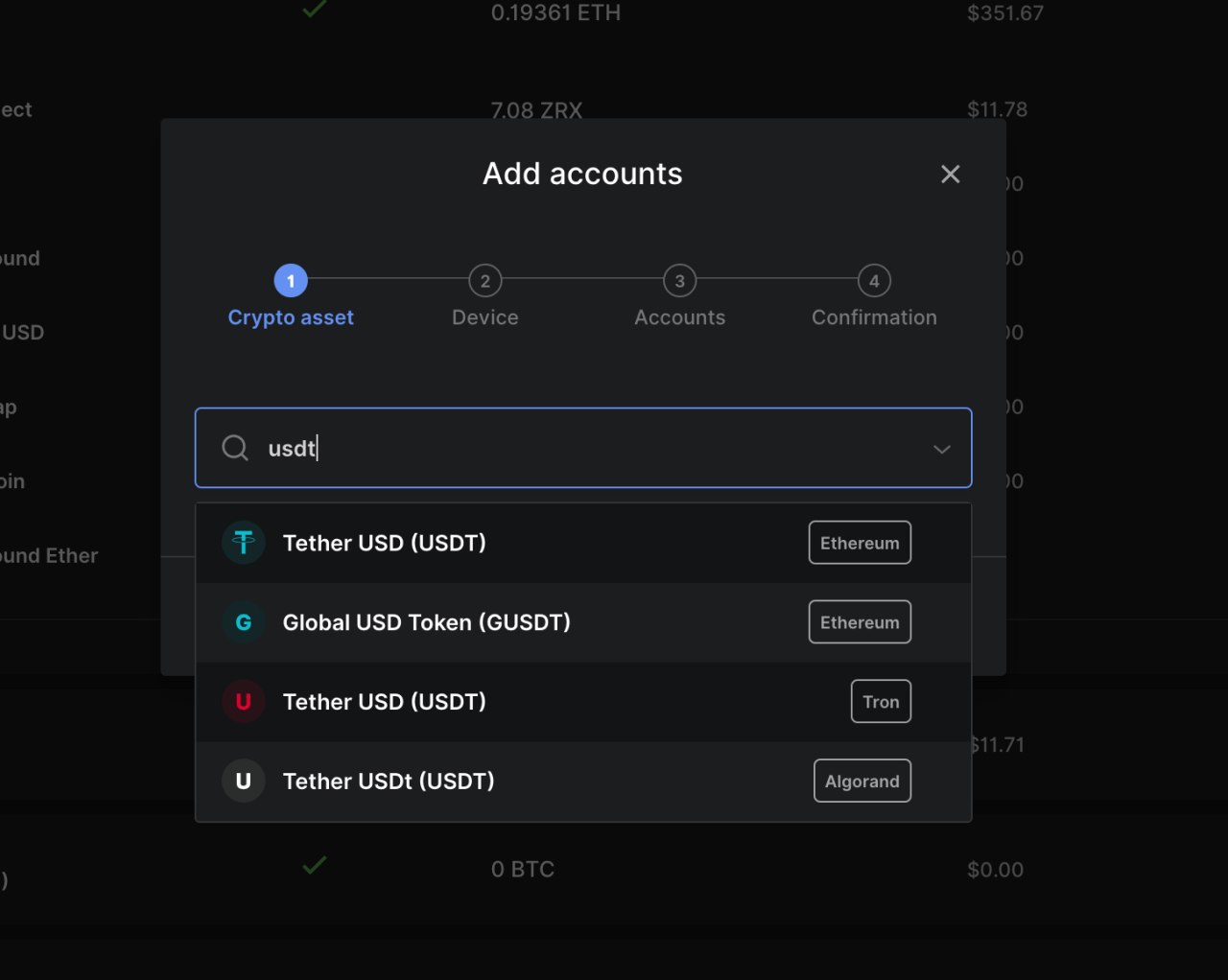Click the 0.19361 ETH balance in background

pos(556,12)
